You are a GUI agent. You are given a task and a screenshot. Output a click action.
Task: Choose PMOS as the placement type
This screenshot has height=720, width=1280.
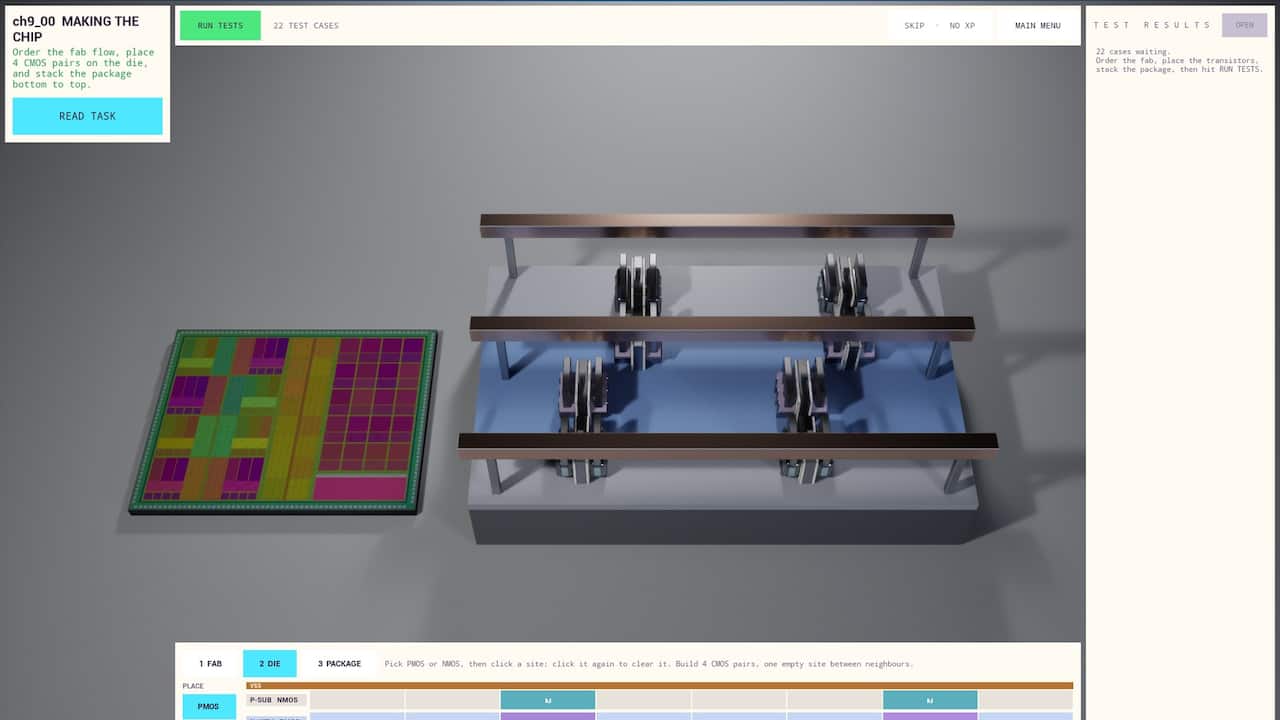coord(209,707)
